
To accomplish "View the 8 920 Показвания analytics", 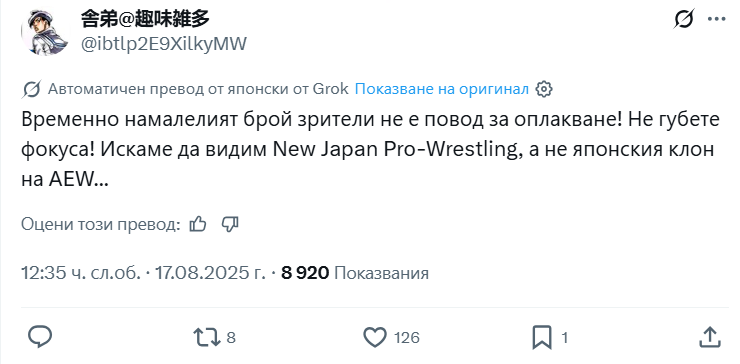I will [x=355, y=273].
